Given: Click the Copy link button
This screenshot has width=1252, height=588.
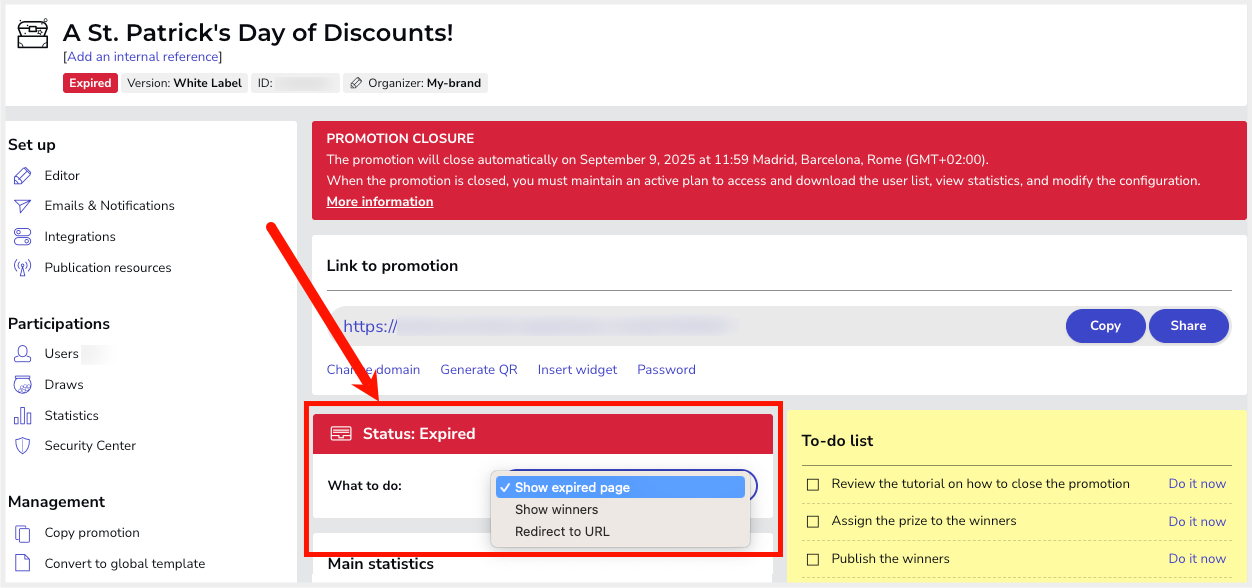Looking at the screenshot, I should click(1105, 326).
